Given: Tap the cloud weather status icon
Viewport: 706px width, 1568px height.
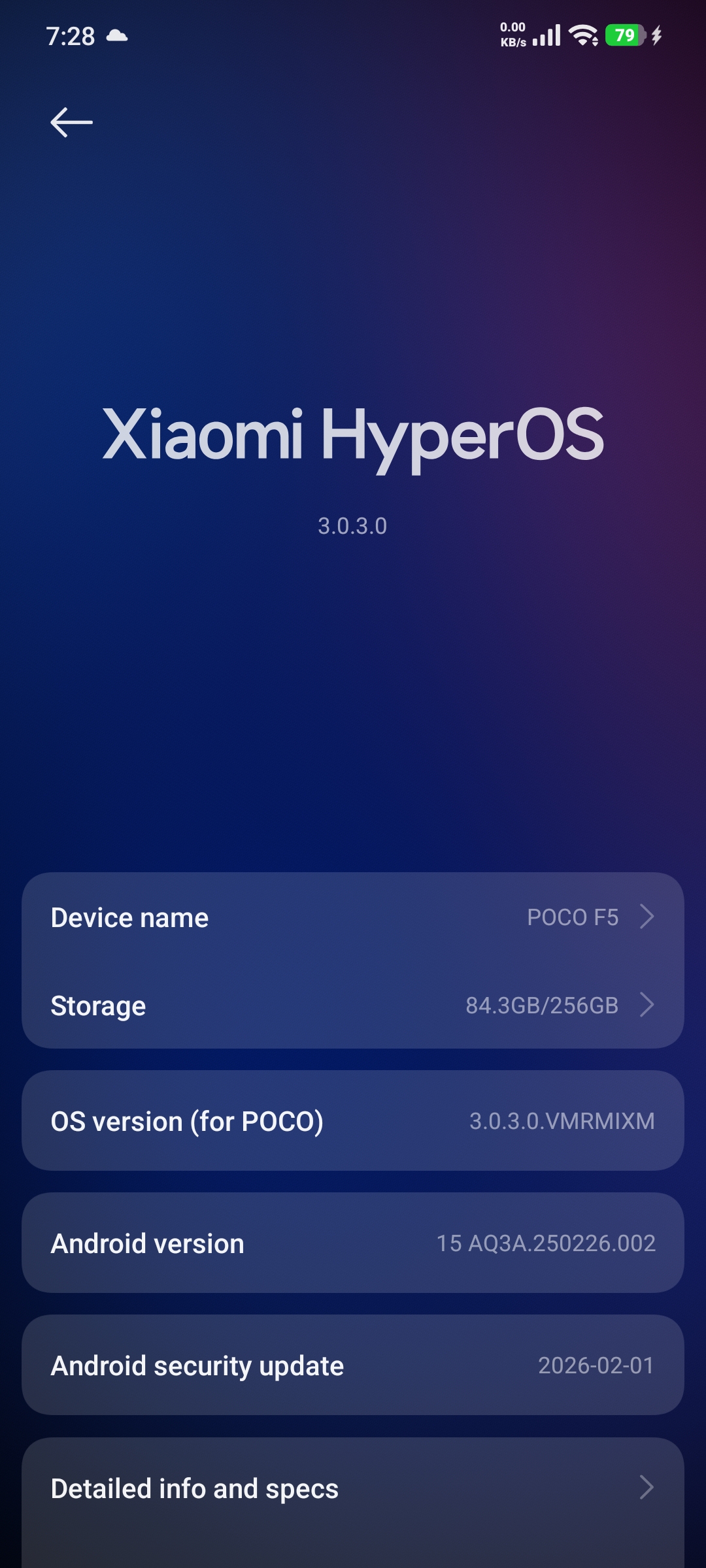Looking at the screenshot, I should pos(117,35).
